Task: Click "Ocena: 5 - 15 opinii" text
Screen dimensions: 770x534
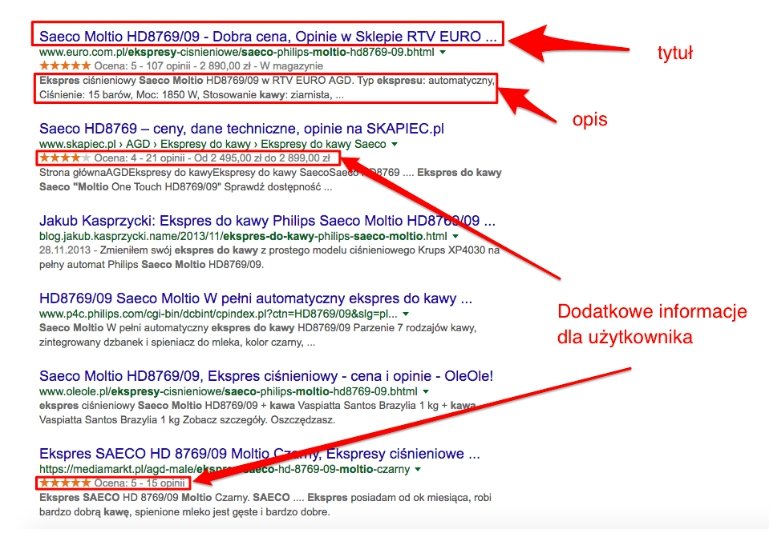Action: [x=139, y=483]
